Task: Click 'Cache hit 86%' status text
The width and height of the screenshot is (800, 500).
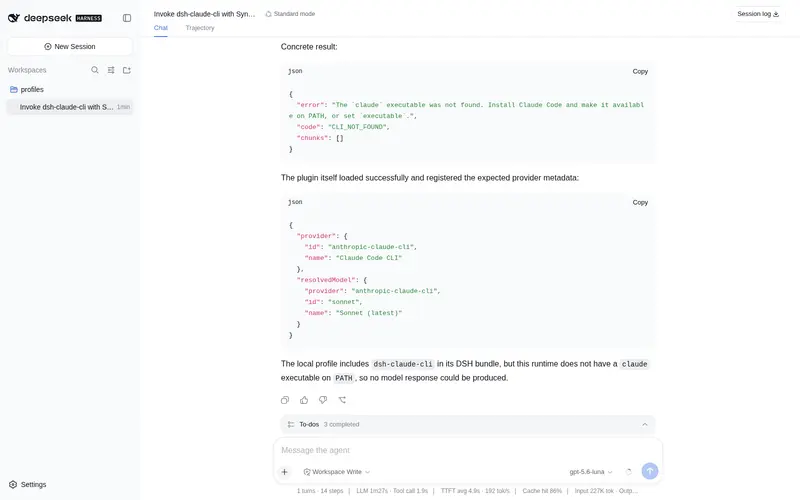Action: 542,491
